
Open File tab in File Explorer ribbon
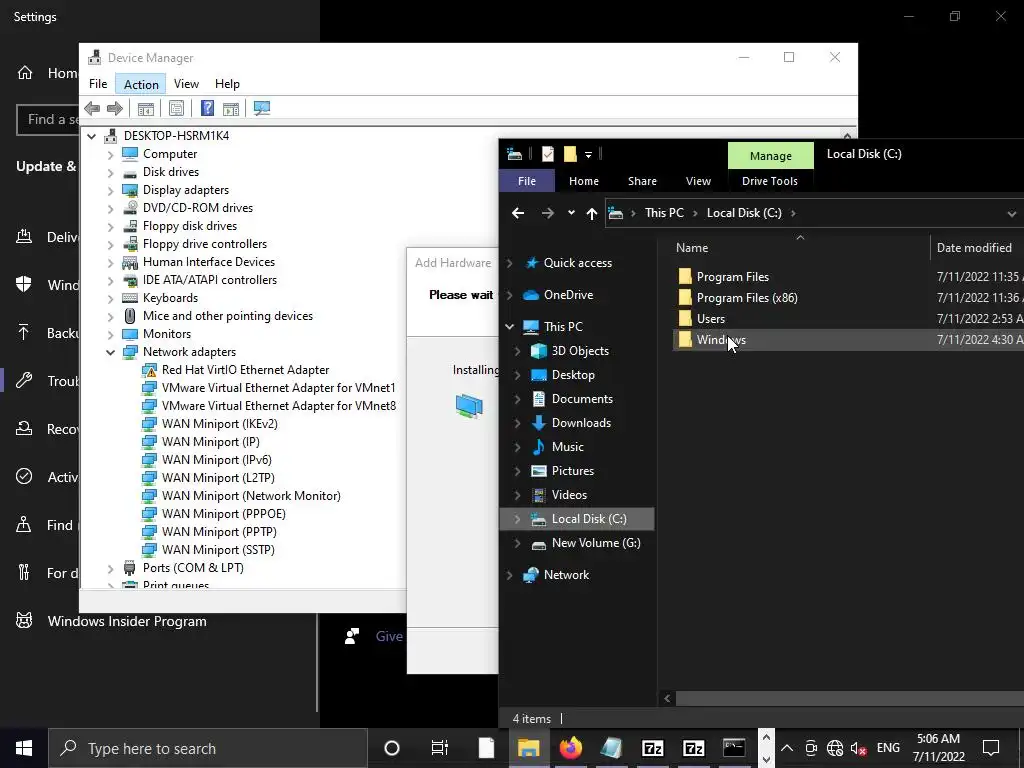point(527,181)
